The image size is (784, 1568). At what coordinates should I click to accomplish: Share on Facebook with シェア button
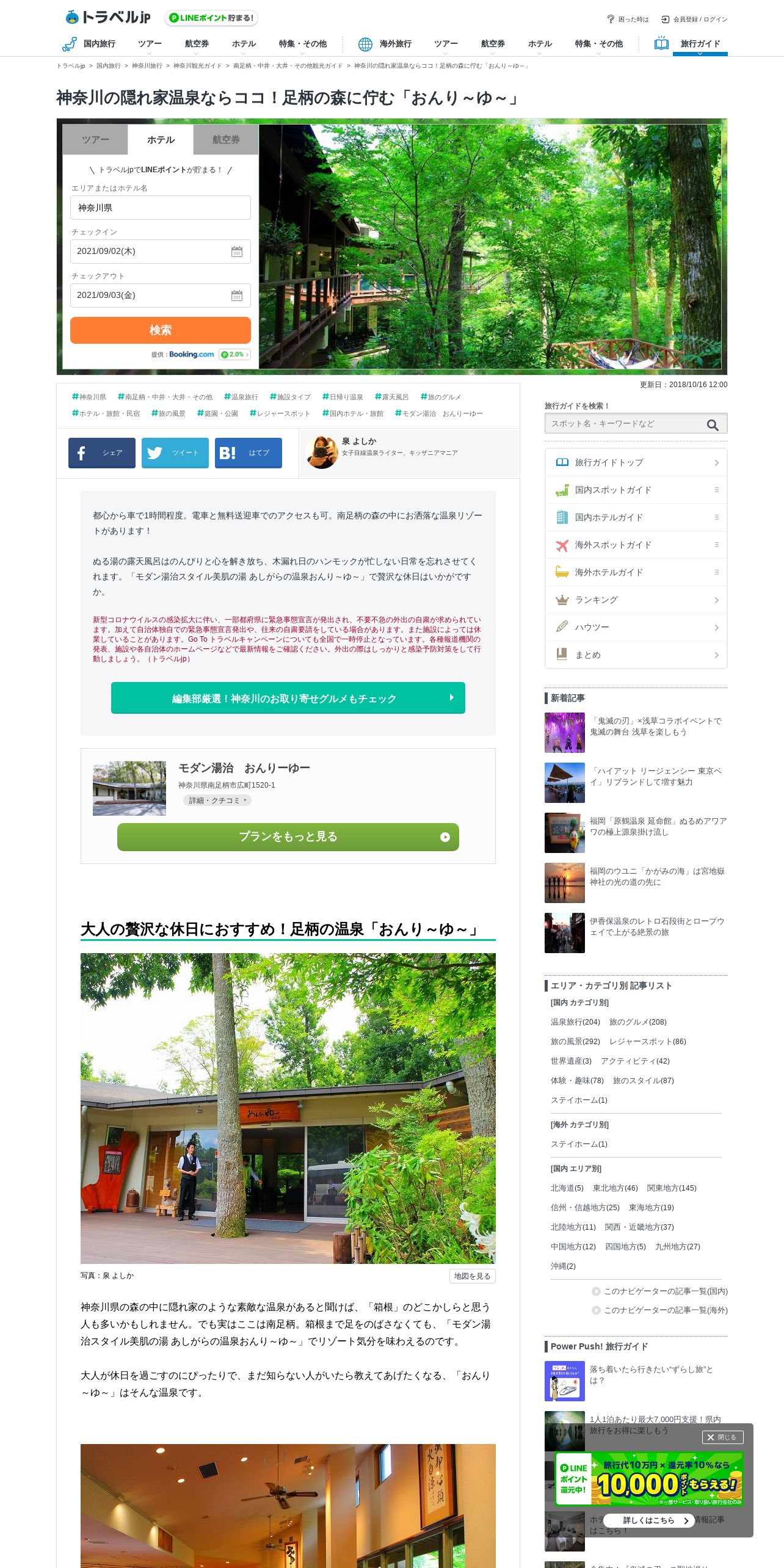102,453
